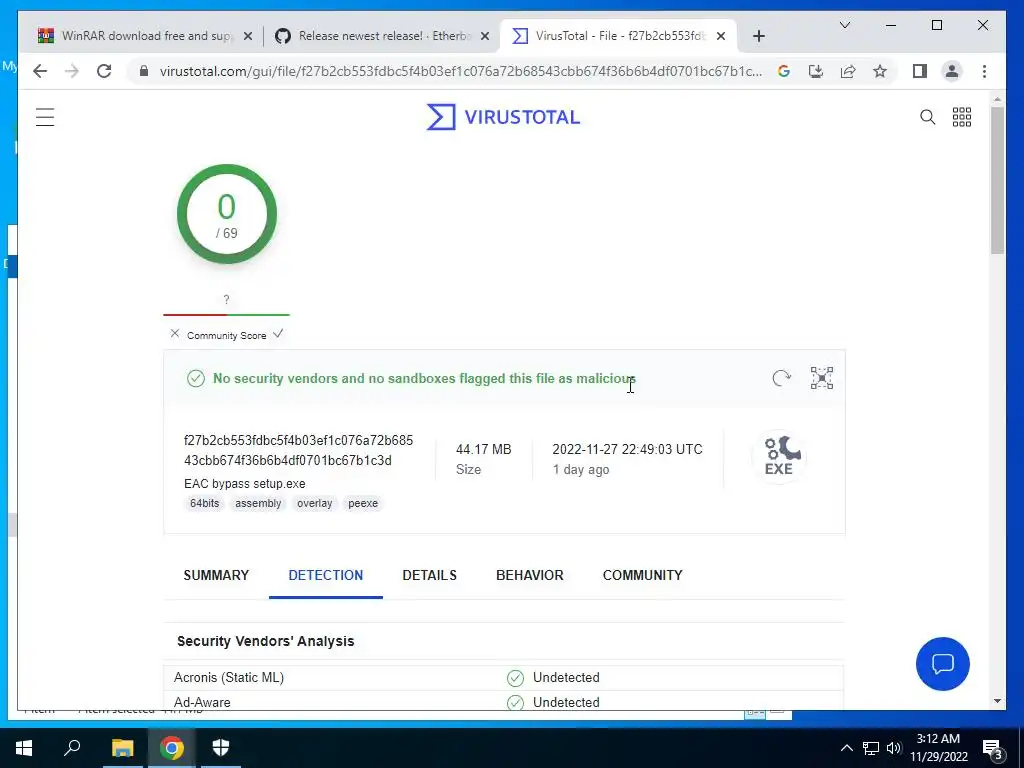Open the VirusTotal search icon
This screenshot has height=768, width=1024.
[x=927, y=117]
